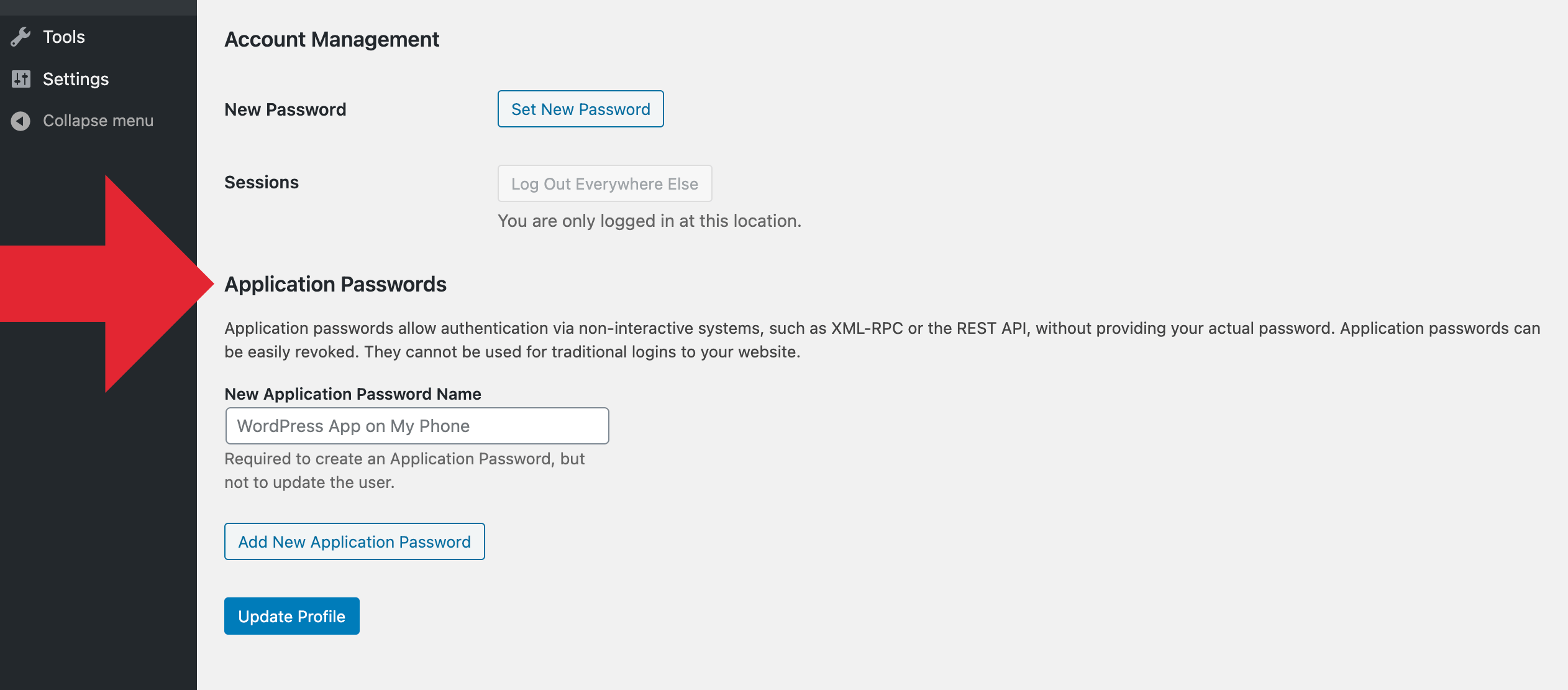
Task: Click the Account Management heading
Action: click(x=332, y=39)
